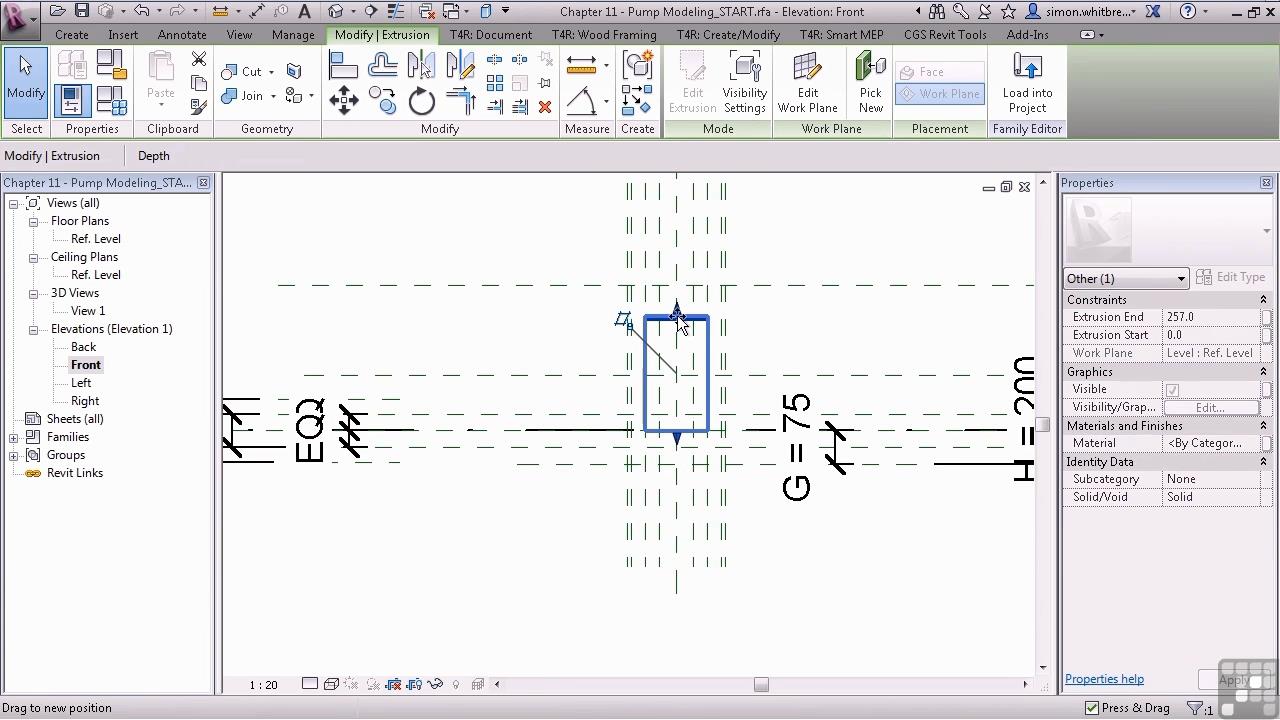1280x720 pixels.
Task: Open the Front elevation view
Action: 86,365
